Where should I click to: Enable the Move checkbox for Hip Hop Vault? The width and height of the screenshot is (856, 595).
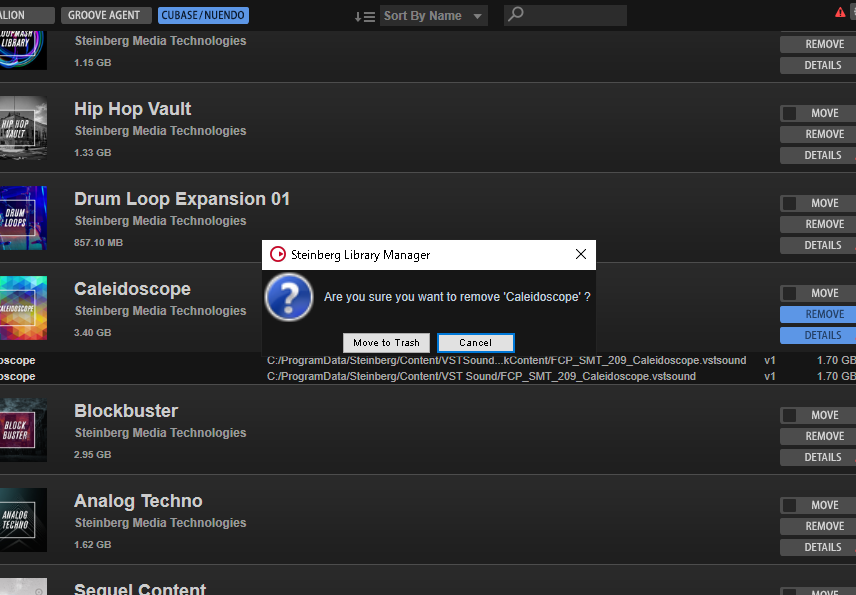[790, 113]
